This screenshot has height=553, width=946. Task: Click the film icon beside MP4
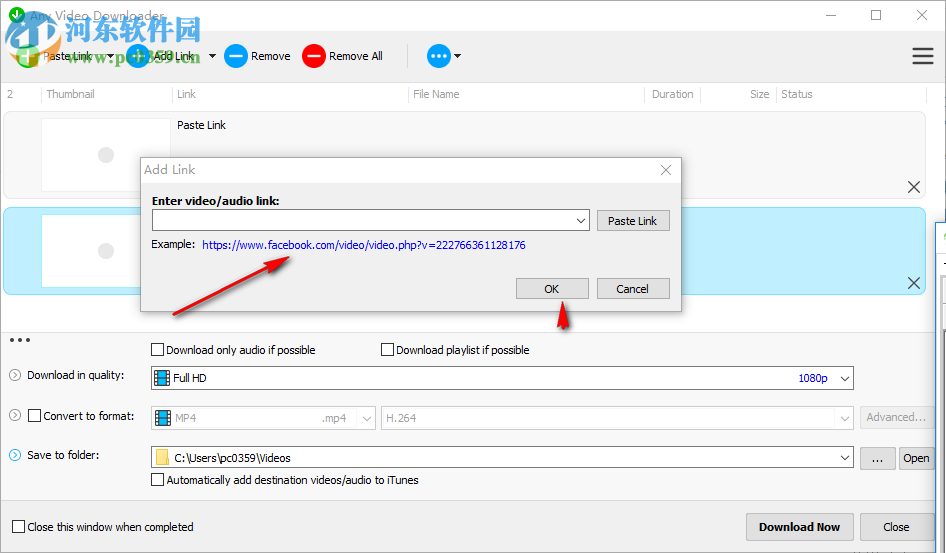coord(163,418)
